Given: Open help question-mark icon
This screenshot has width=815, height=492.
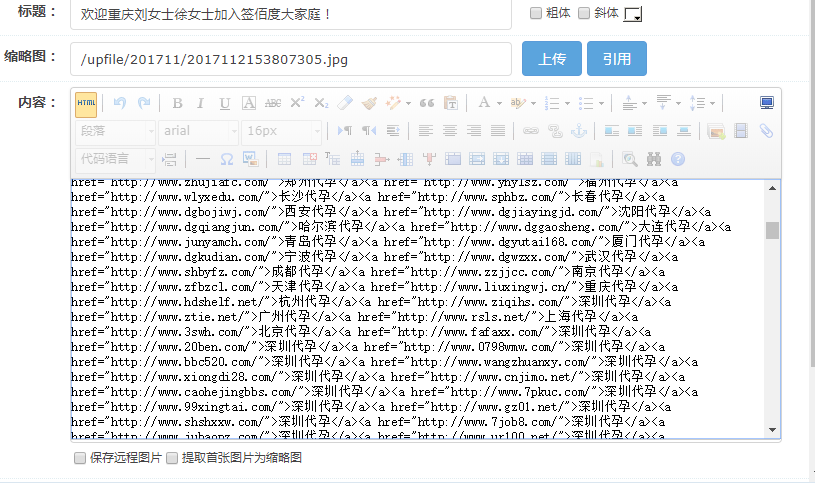Looking at the screenshot, I should tap(678, 159).
